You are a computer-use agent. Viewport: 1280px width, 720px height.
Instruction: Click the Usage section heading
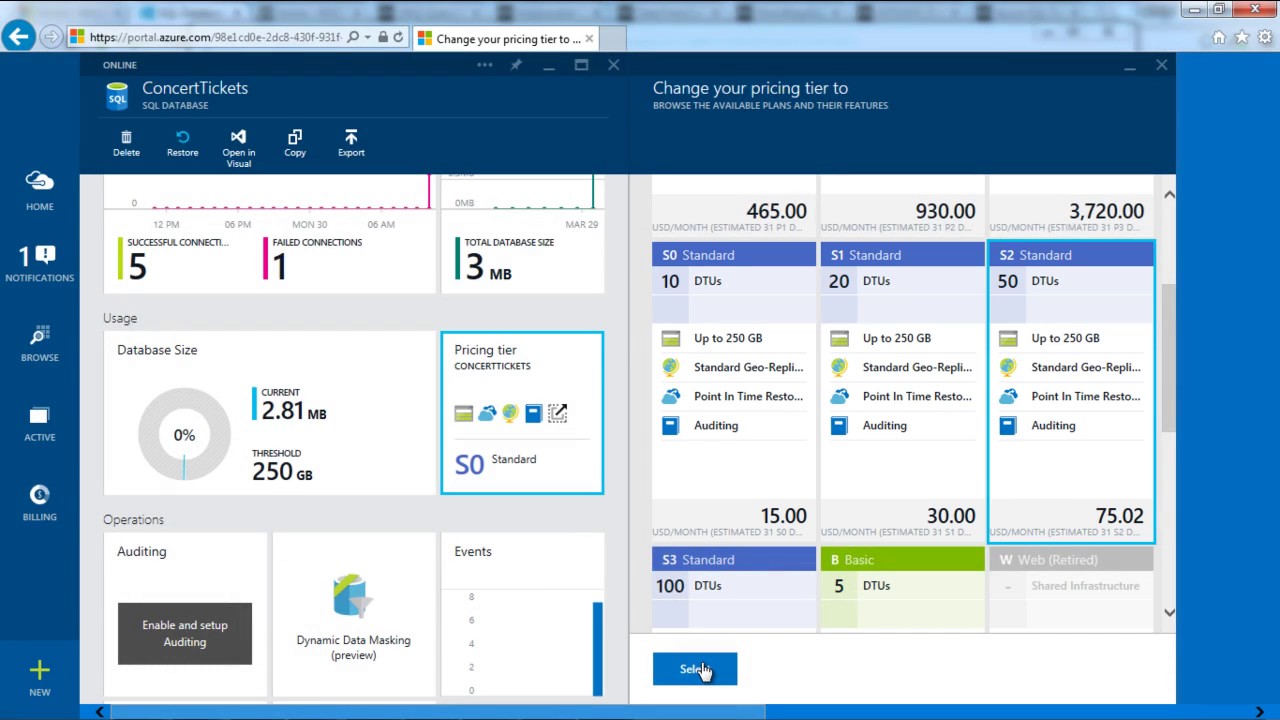coord(120,318)
